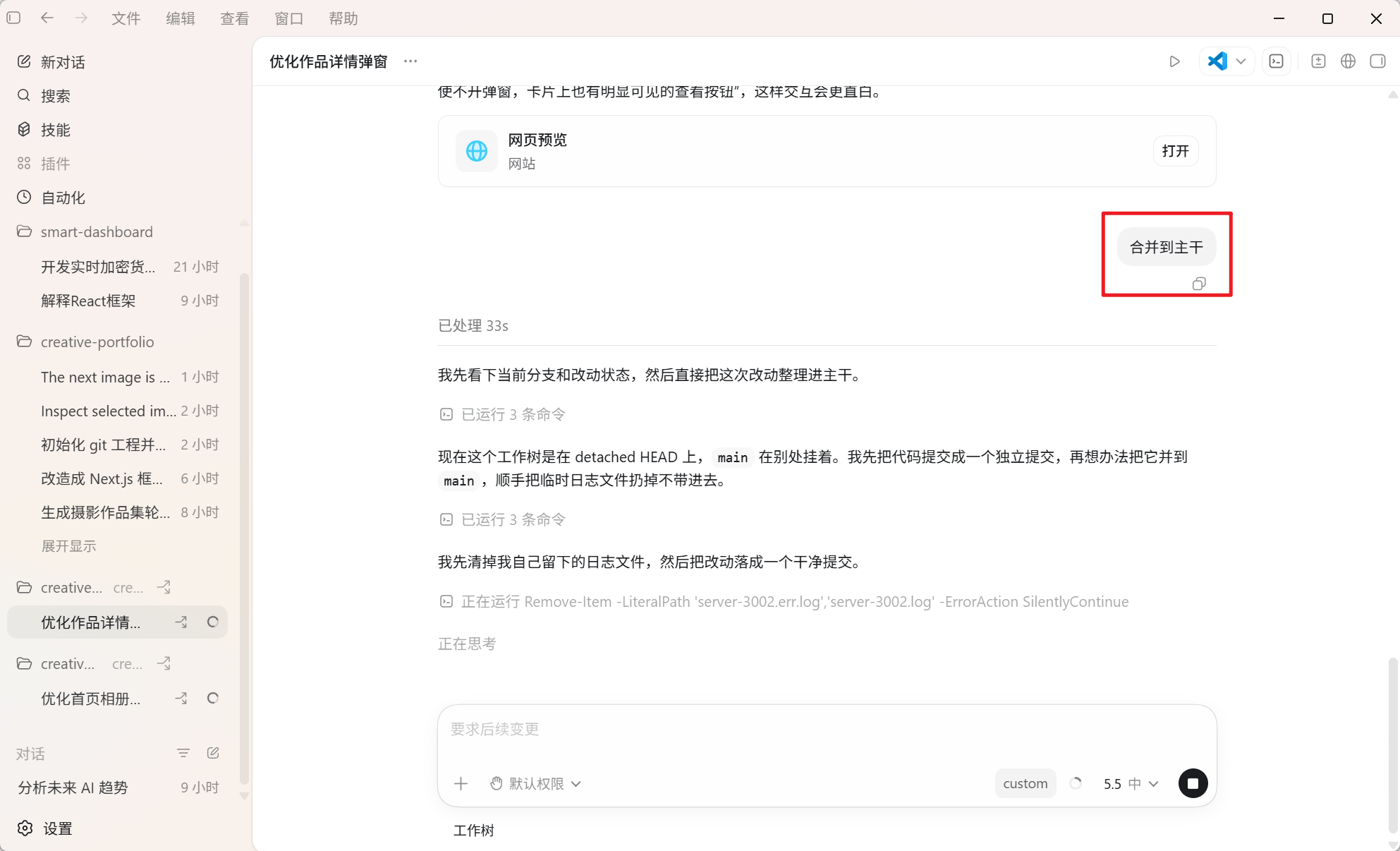Viewport: 1400px width, 851px height.
Task: Select the 优化首页相册 conversation
Action: [118, 699]
